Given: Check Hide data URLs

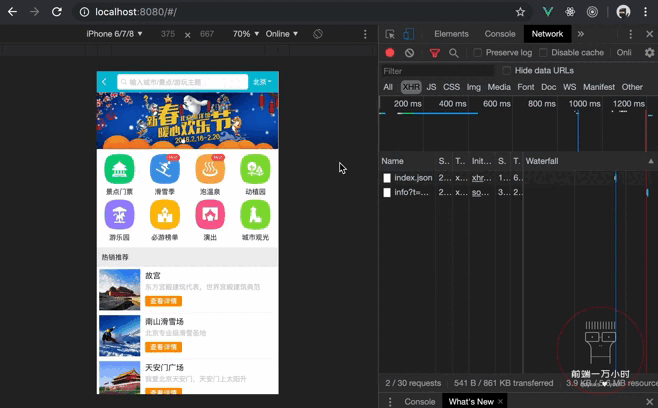Looking at the screenshot, I should (x=507, y=71).
